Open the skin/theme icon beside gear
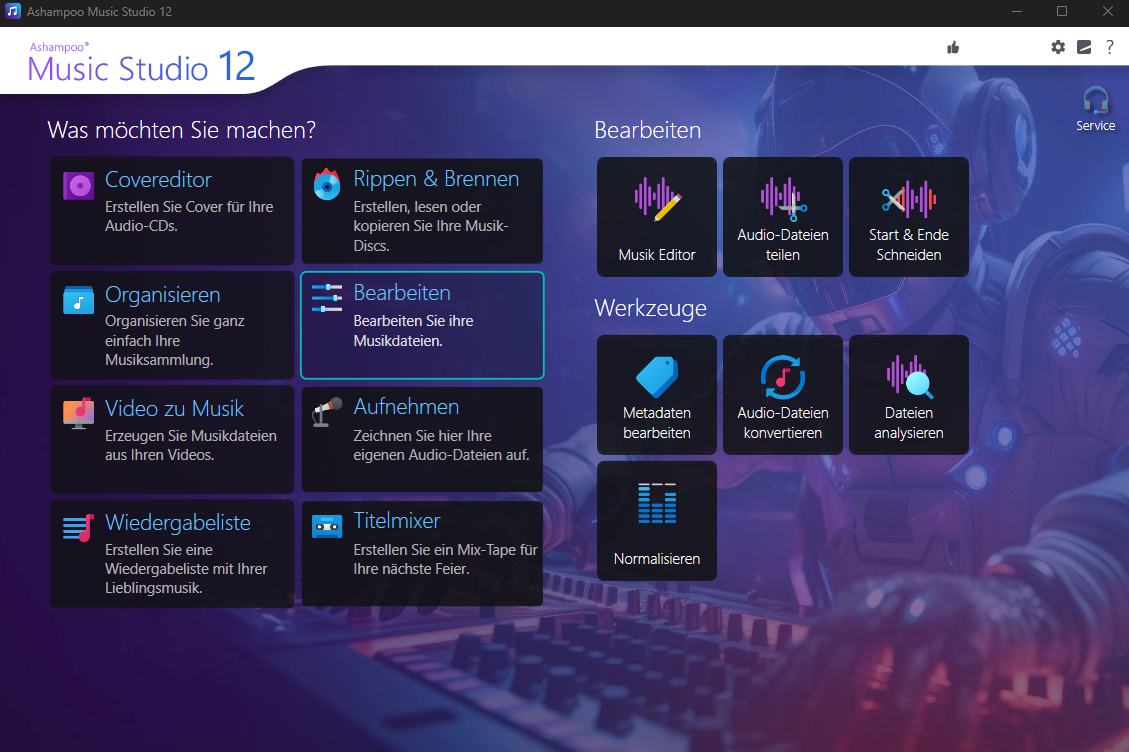This screenshot has height=752, width=1129. [1084, 47]
